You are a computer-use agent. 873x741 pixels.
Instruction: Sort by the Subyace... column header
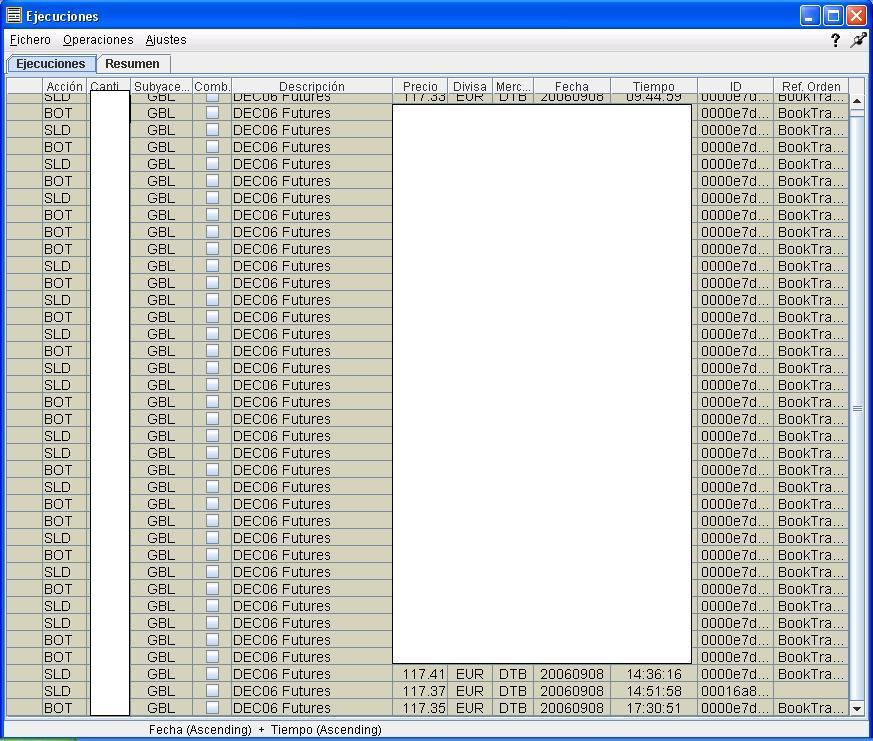(x=161, y=86)
